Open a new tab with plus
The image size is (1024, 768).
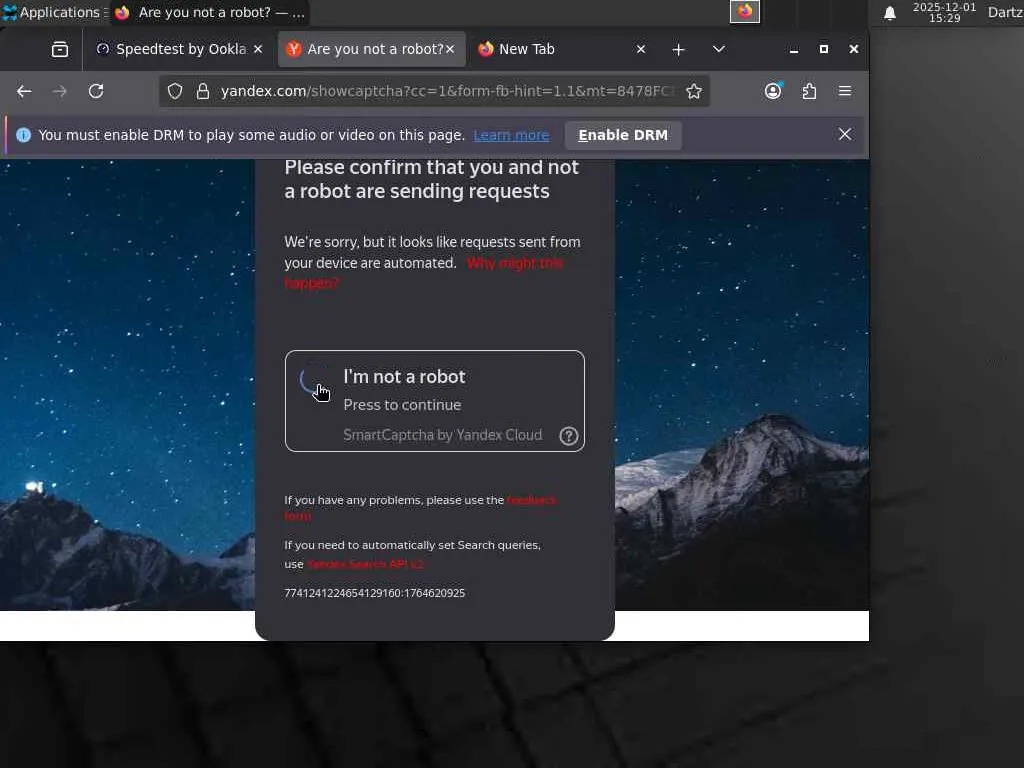[x=679, y=50]
